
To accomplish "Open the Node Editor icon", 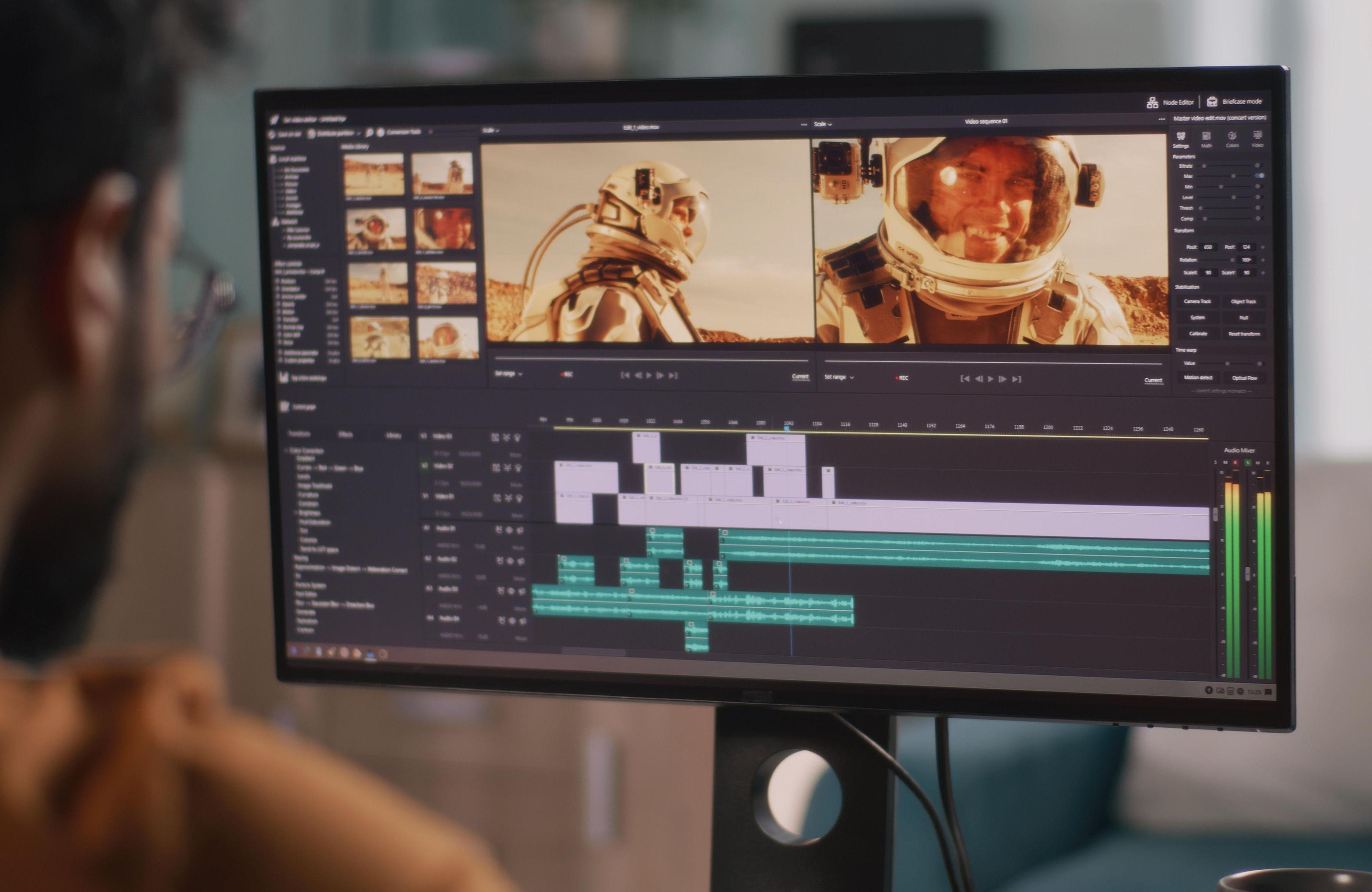I will click(x=1152, y=103).
